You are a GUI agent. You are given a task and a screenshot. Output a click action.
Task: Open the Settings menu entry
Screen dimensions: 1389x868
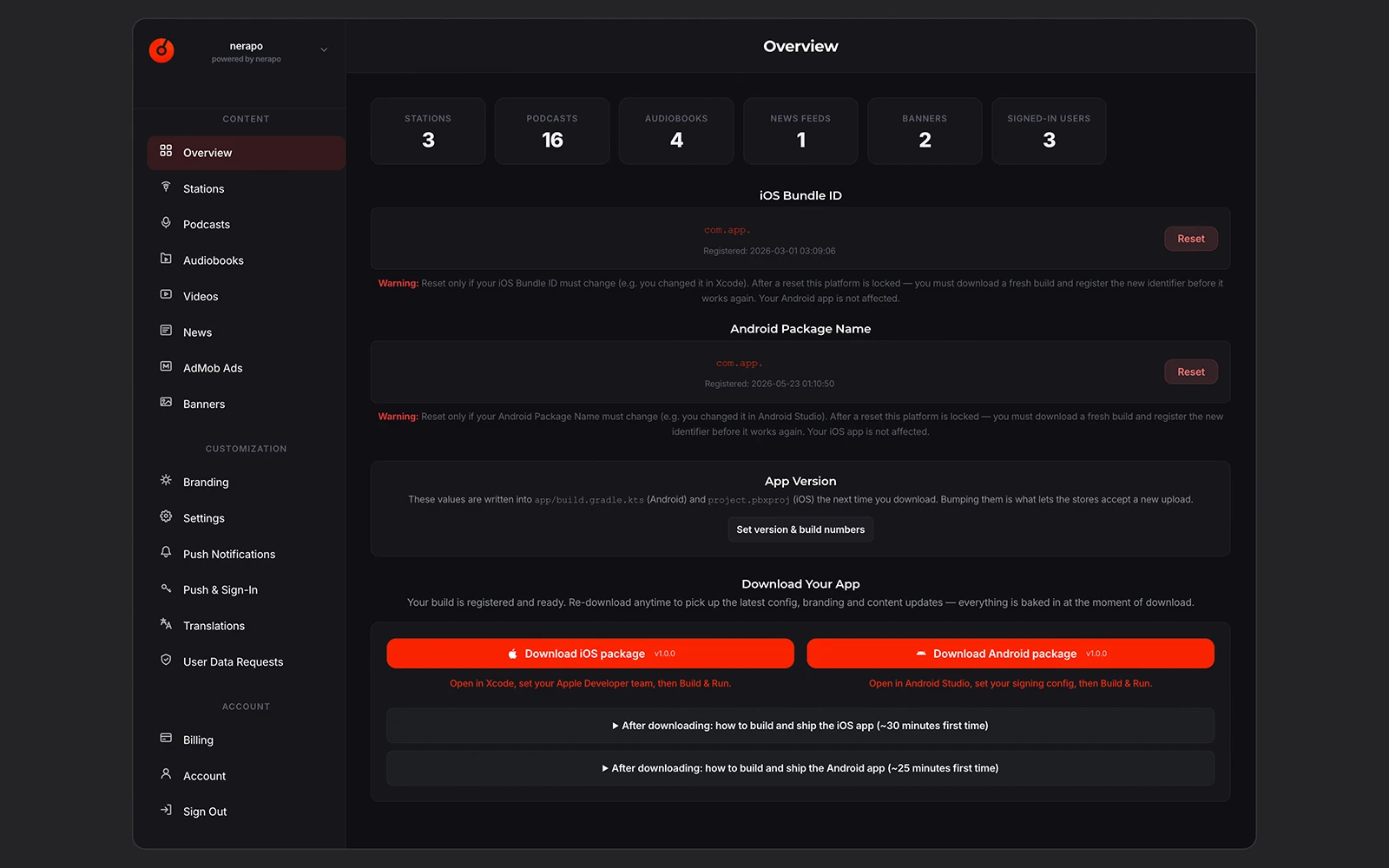(x=246, y=518)
